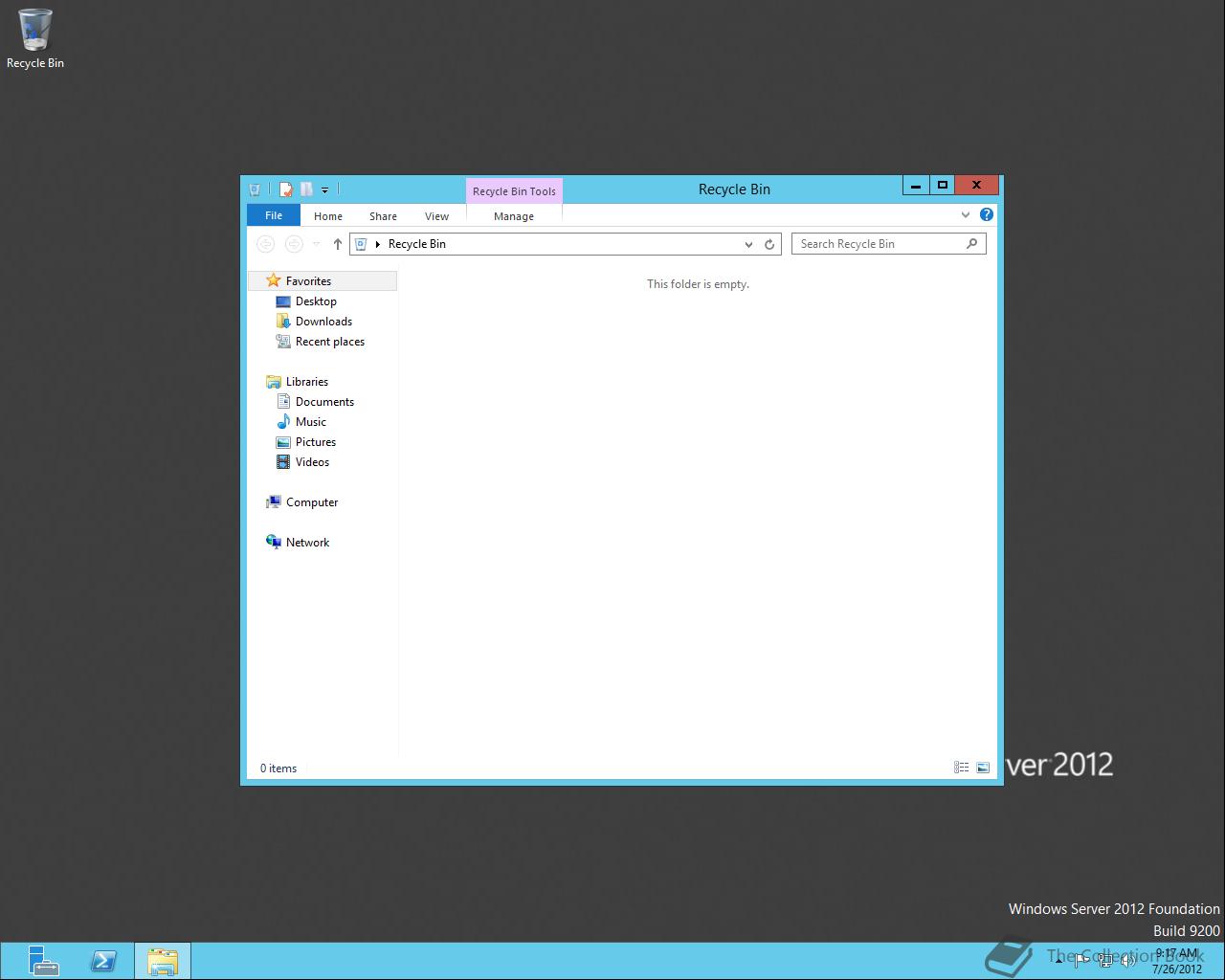Select Favorites in the navigation pane
Screen dimensions: 1225x980
[323, 280]
